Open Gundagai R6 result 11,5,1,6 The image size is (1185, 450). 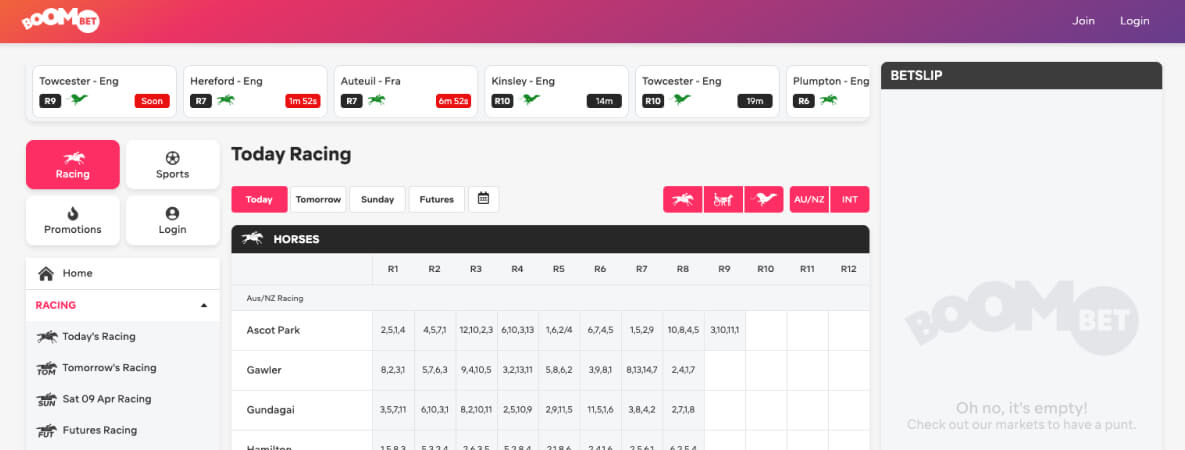(x=600, y=410)
